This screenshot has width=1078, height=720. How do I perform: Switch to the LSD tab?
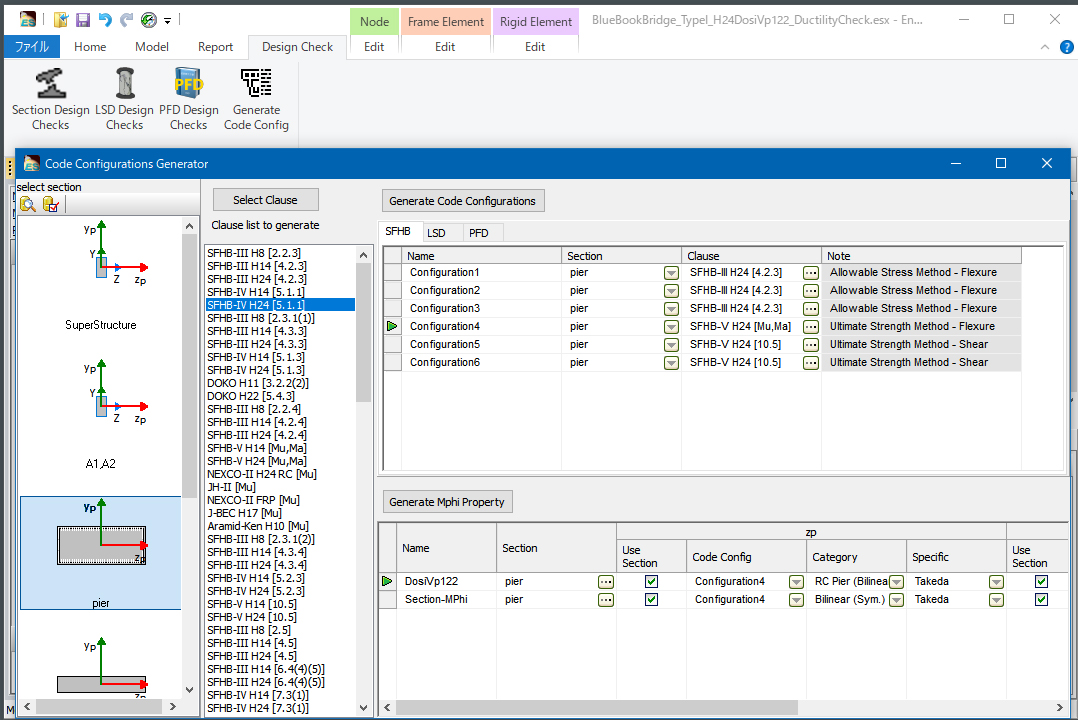[436, 233]
